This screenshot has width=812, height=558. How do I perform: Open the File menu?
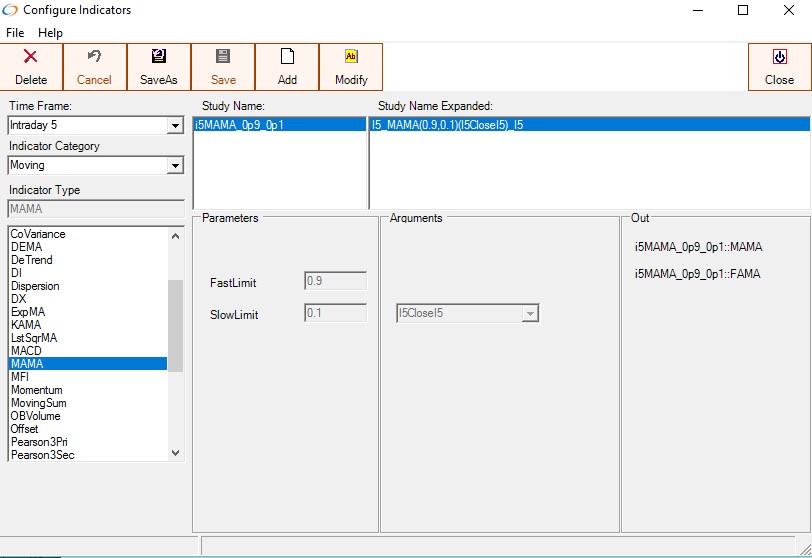coord(16,33)
